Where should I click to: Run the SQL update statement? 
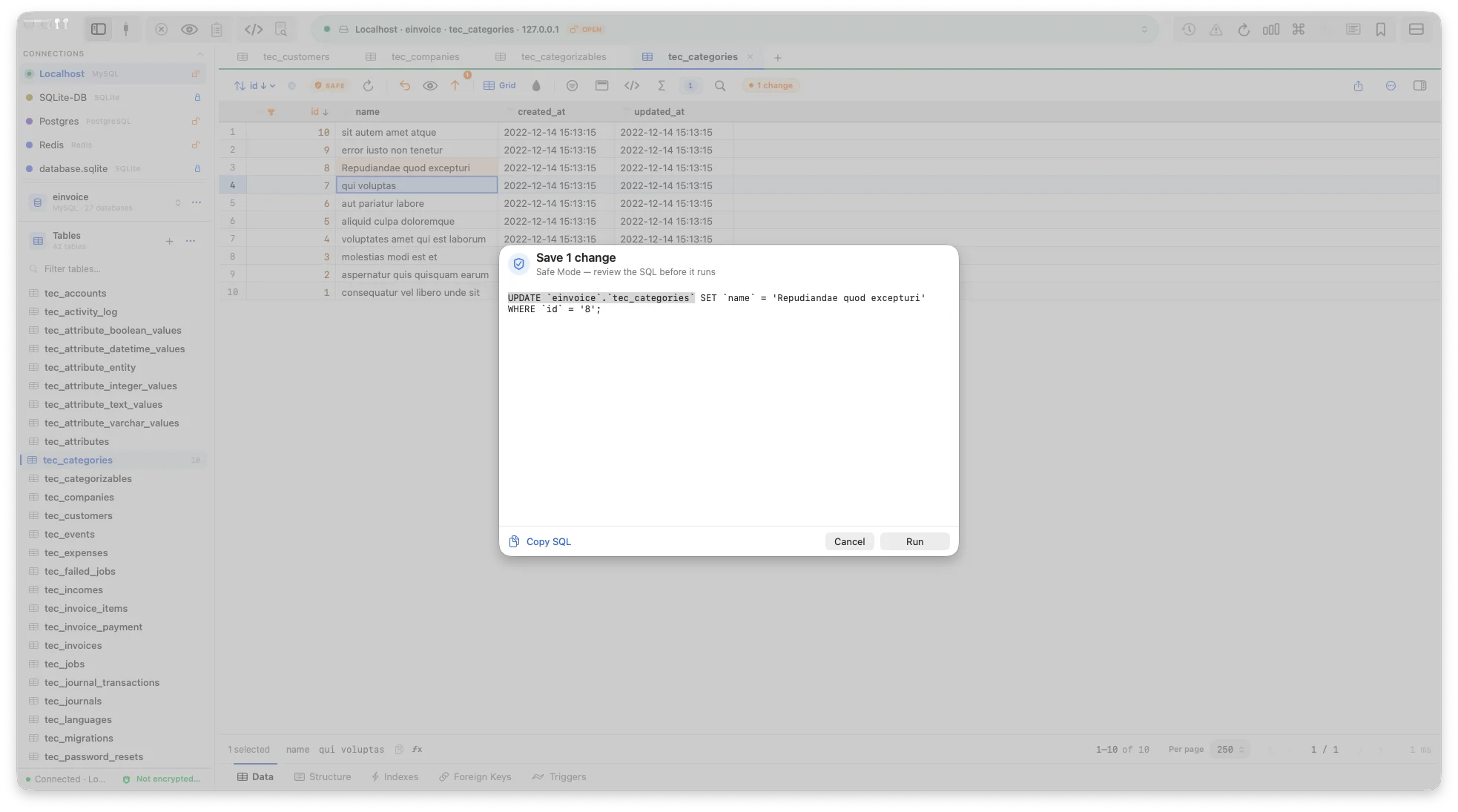click(914, 541)
